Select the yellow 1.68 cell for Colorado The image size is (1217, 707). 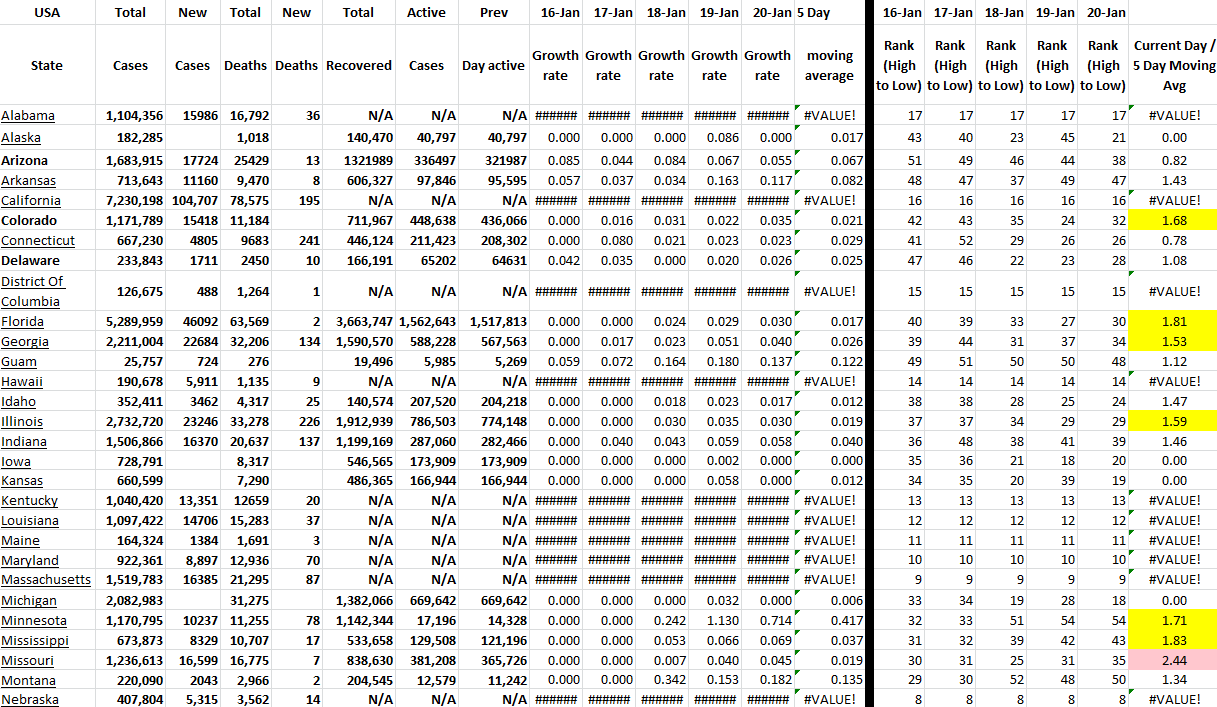point(1174,221)
